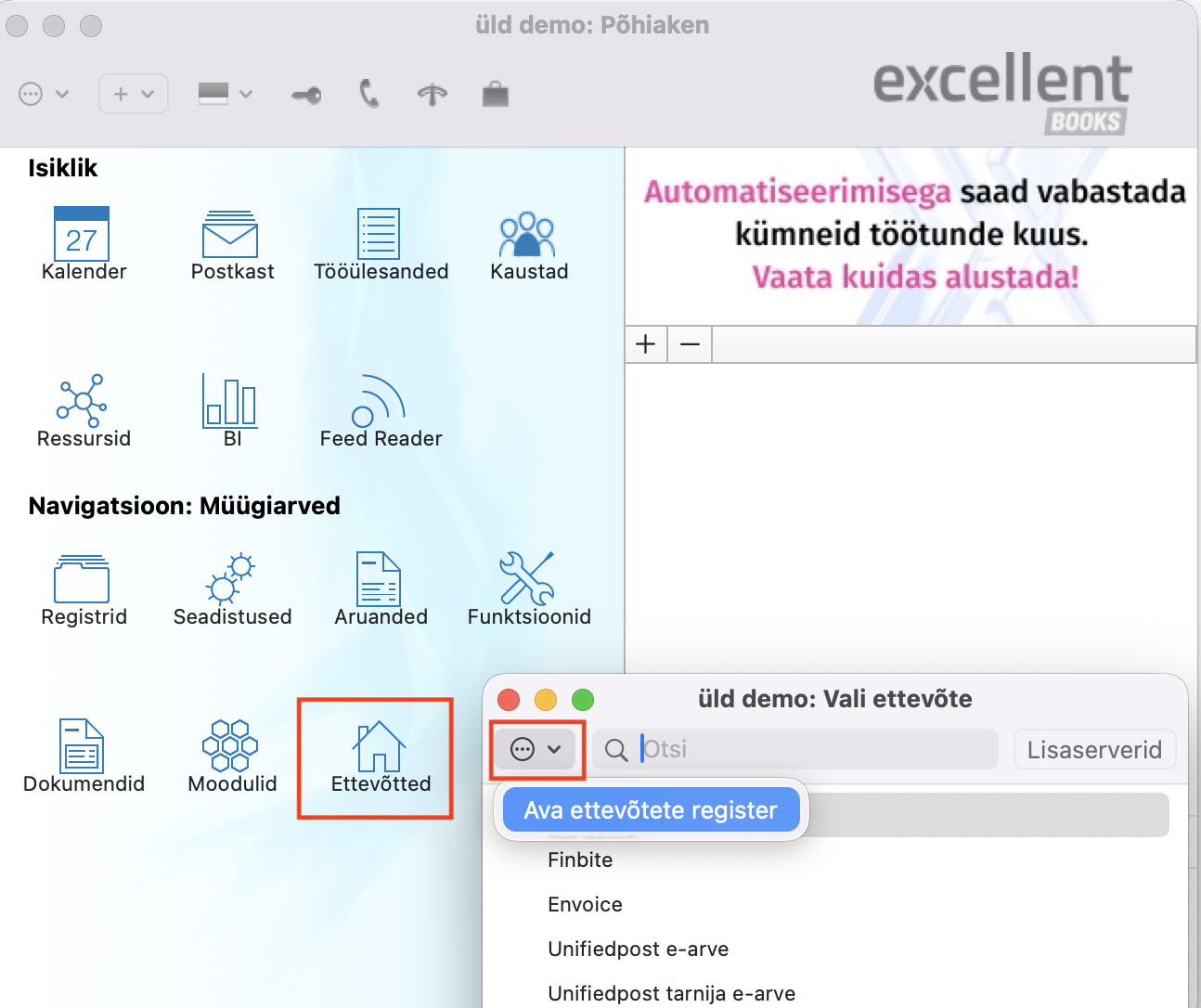1201x1008 pixels.
Task: Open Ressursid icon
Action: (83, 401)
